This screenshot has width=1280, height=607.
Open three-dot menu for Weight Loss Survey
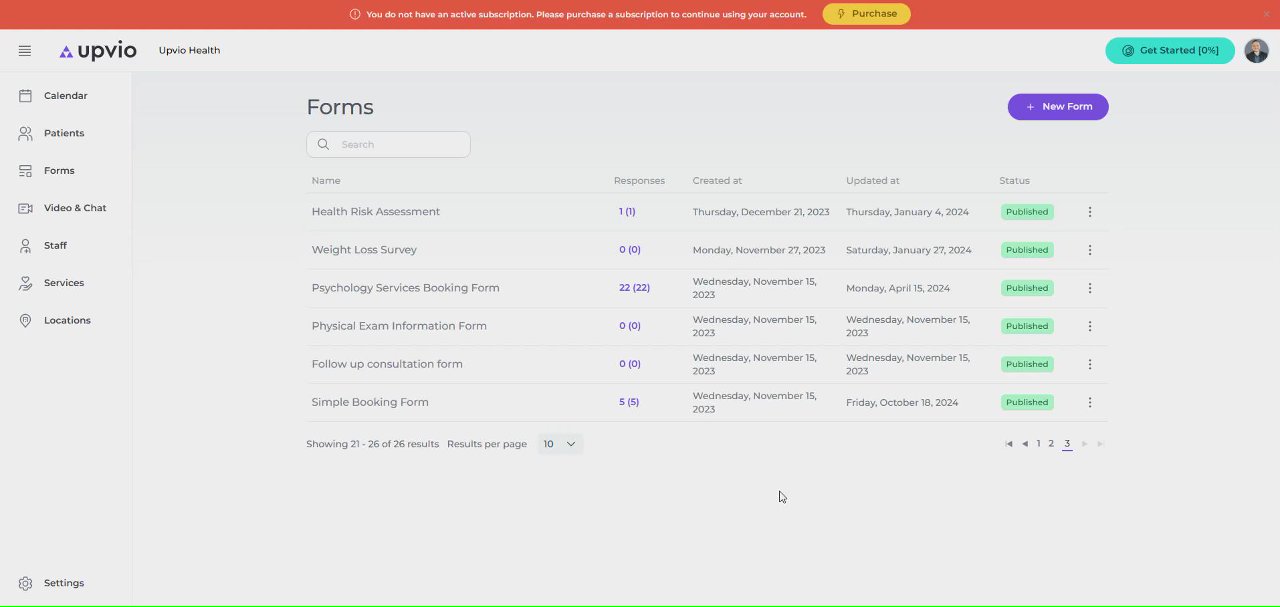click(1090, 250)
